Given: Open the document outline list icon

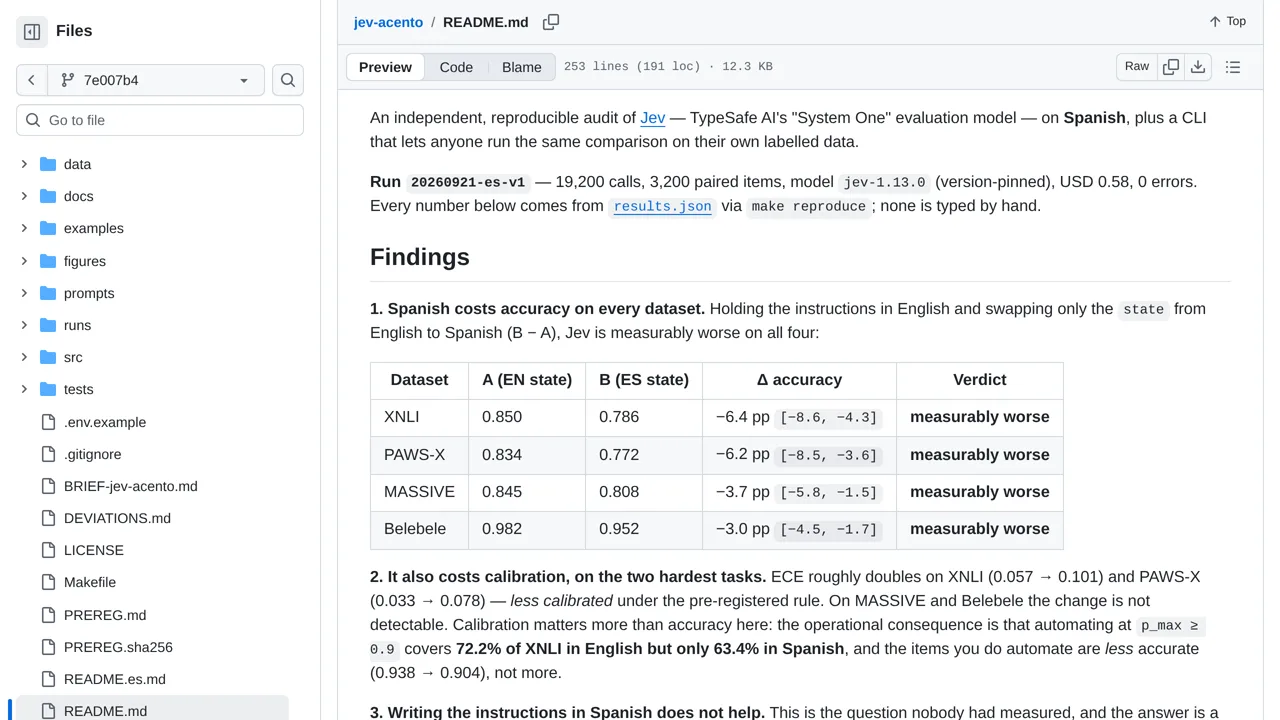Looking at the screenshot, I should coord(1233,67).
